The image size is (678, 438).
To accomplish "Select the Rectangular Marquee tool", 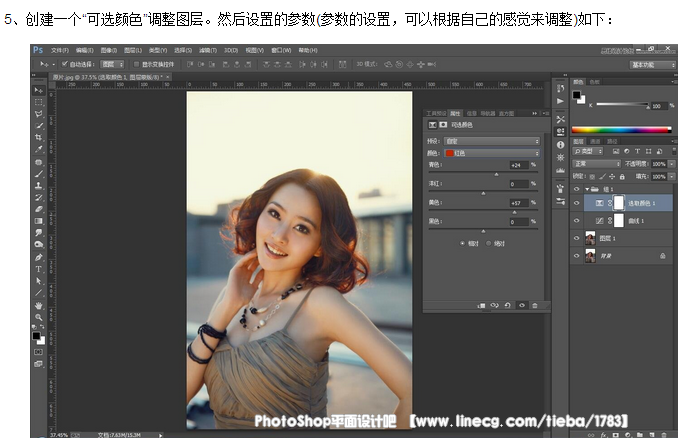I will point(38,102).
